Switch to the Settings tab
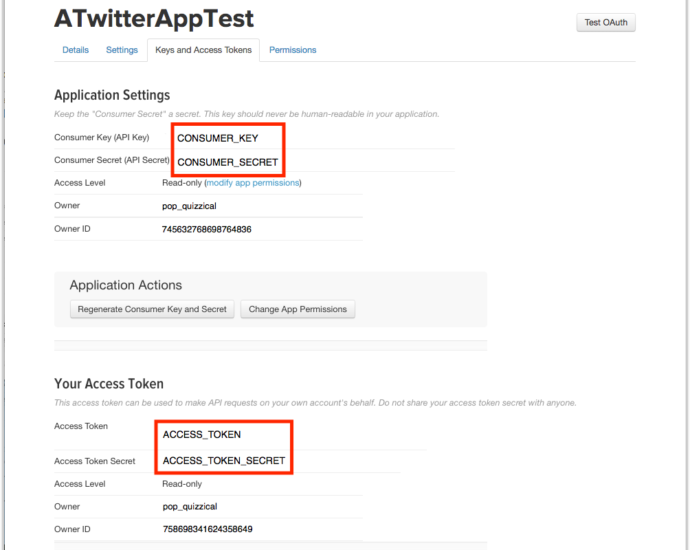 (122, 50)
